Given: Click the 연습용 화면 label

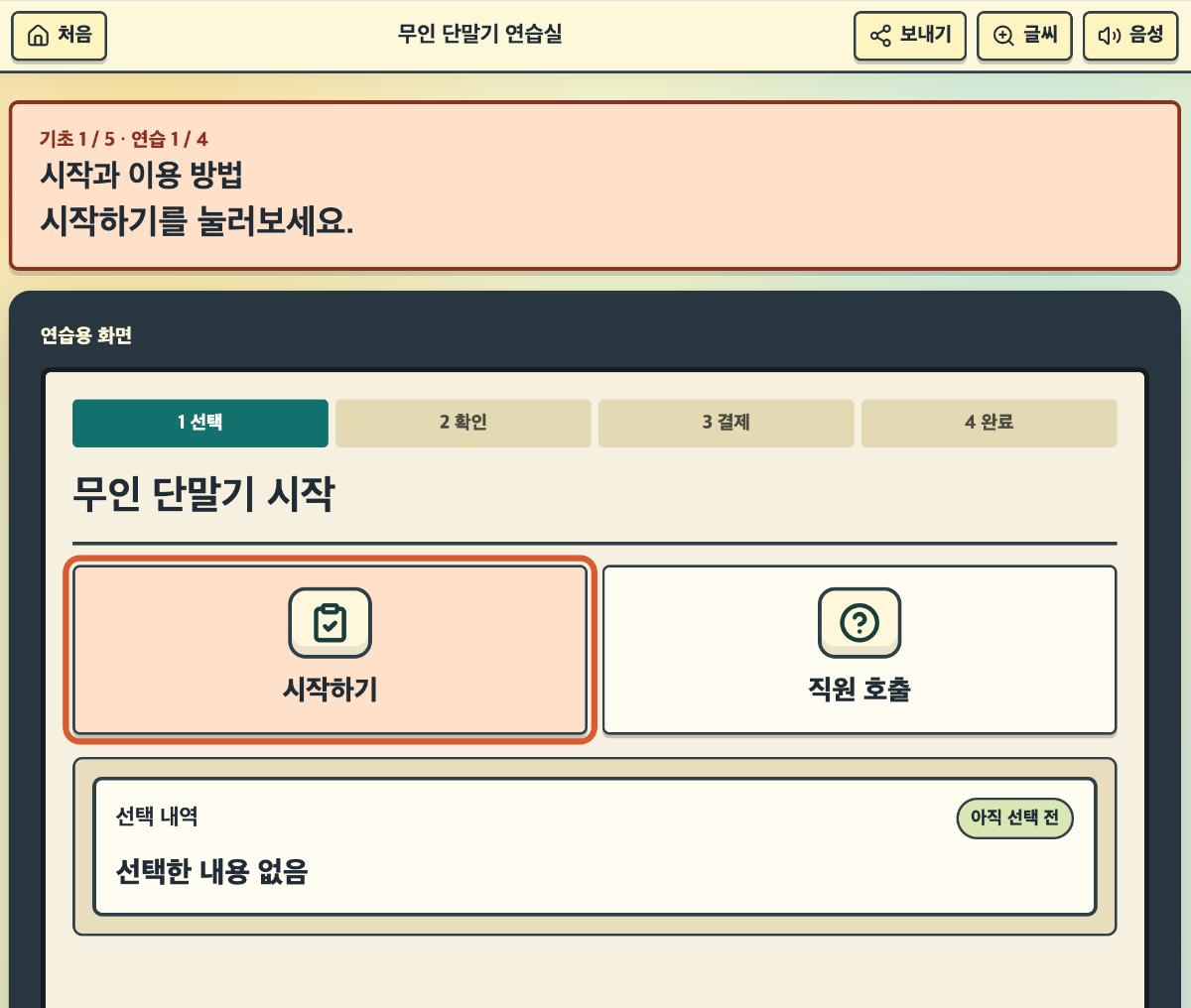Looking at the screenshot, I should 86,335.
